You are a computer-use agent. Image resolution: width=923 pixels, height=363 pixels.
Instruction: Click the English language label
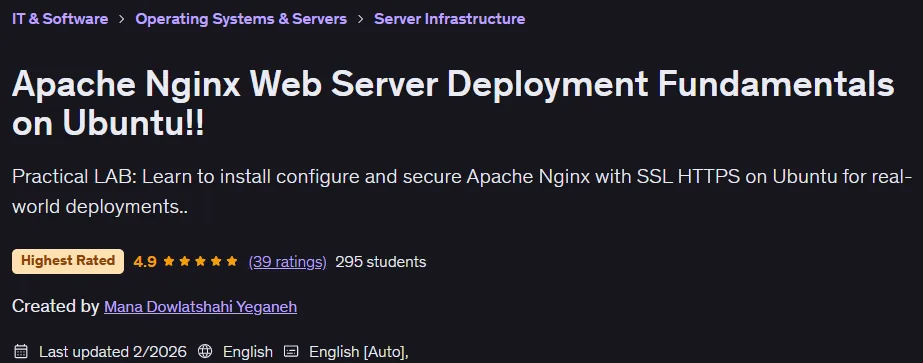[248, 352]
